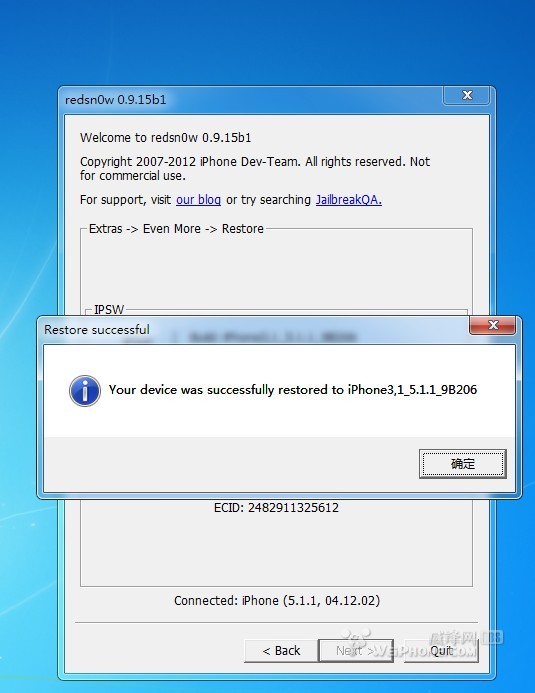Click the successfully restored iPhone3,1_5.1.1_9B206 message
The height and width of the screenshot is (693, 535).
click(x=293, y=390)
